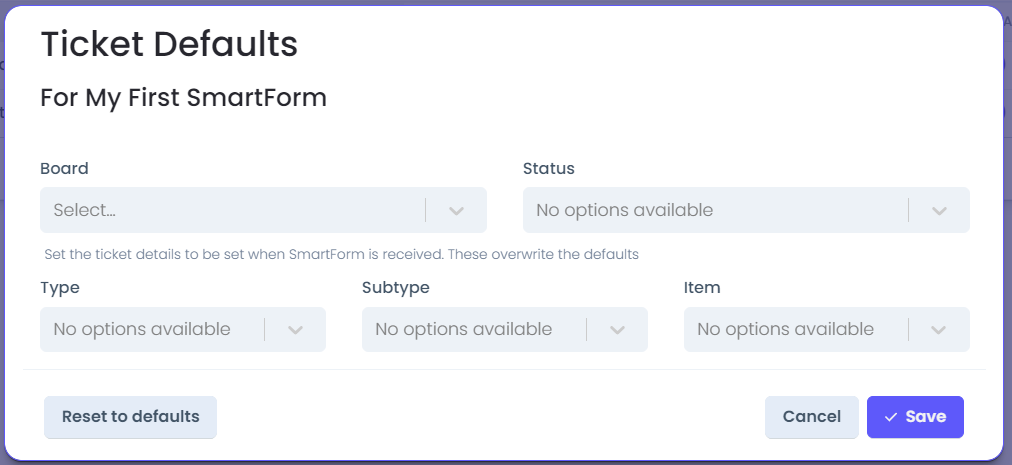Image resolution: width=1012 pixels, height=465 pixels.
Task: Click the Item dropdown chevron arrow
Action: pos(938,330)
